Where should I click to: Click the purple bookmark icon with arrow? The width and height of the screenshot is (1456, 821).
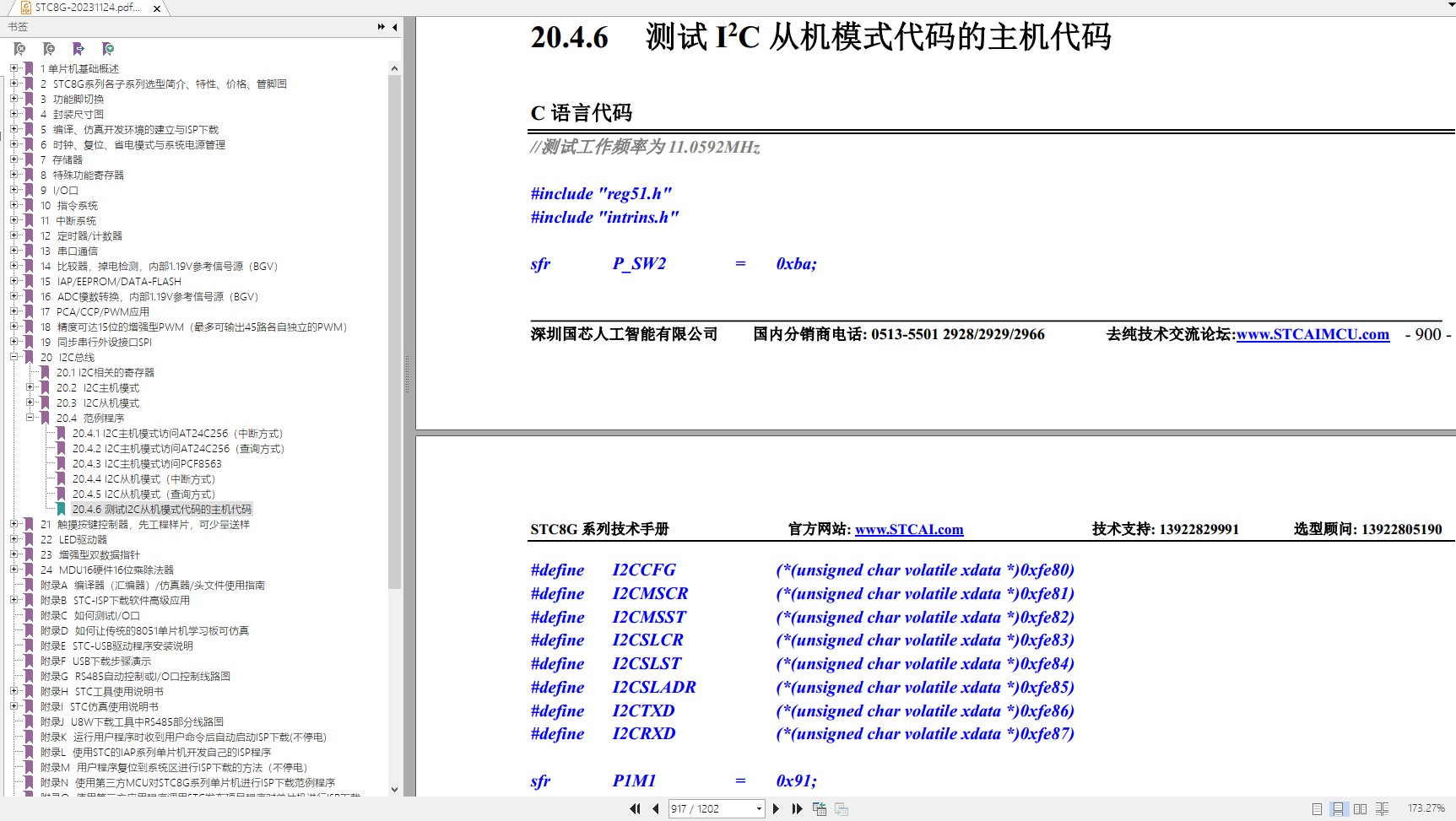point(78,49)
